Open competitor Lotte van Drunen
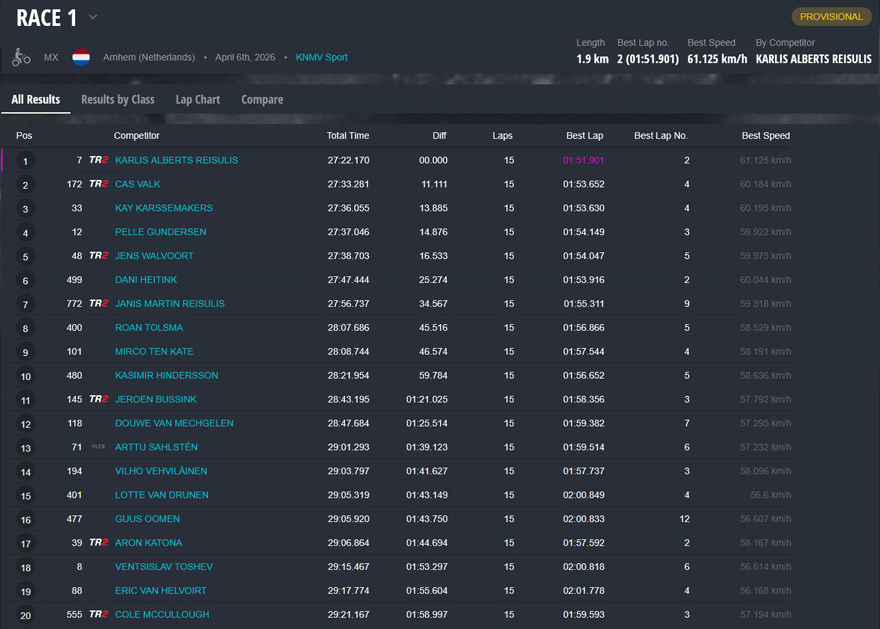Image resolution: width=880 pixels, height=629 pixels. tap(161, 495)
